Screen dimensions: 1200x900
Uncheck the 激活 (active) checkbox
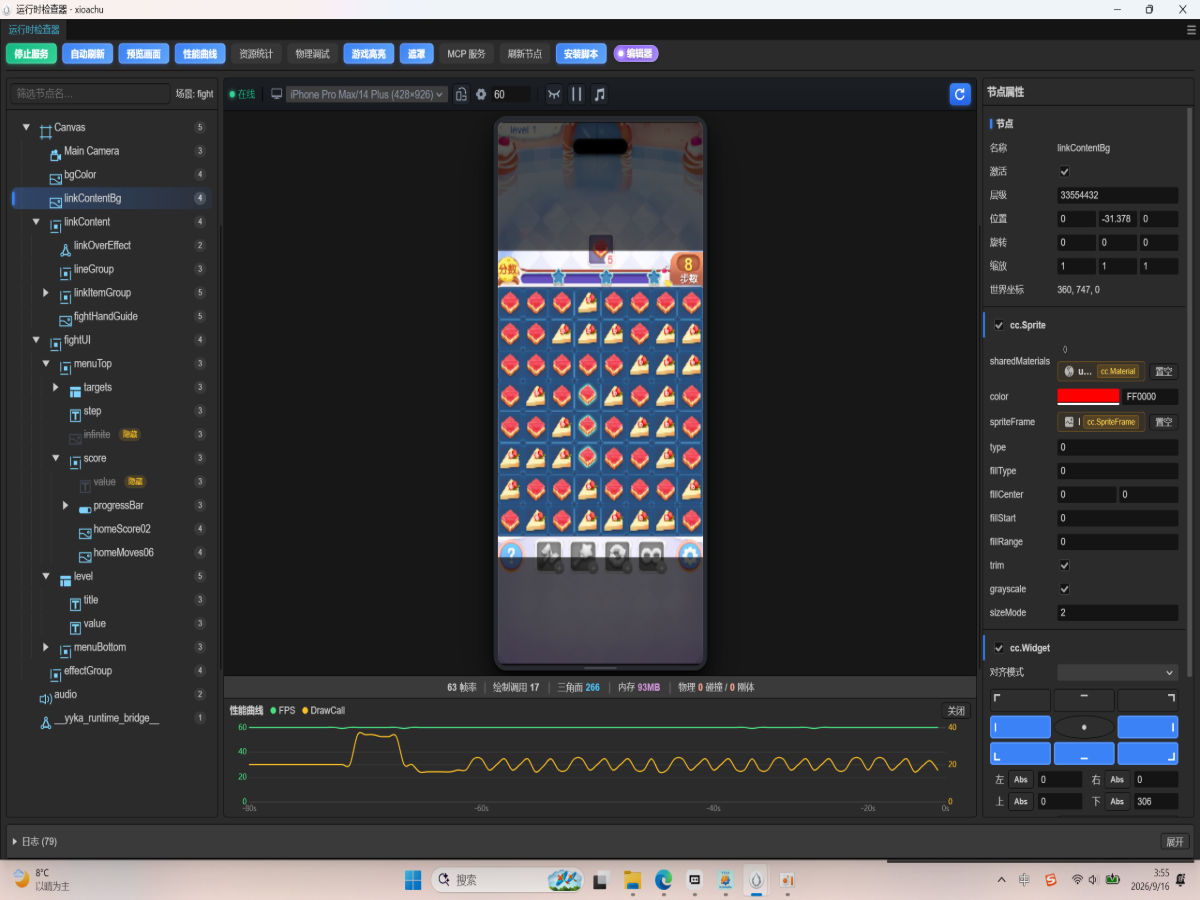1064,171
